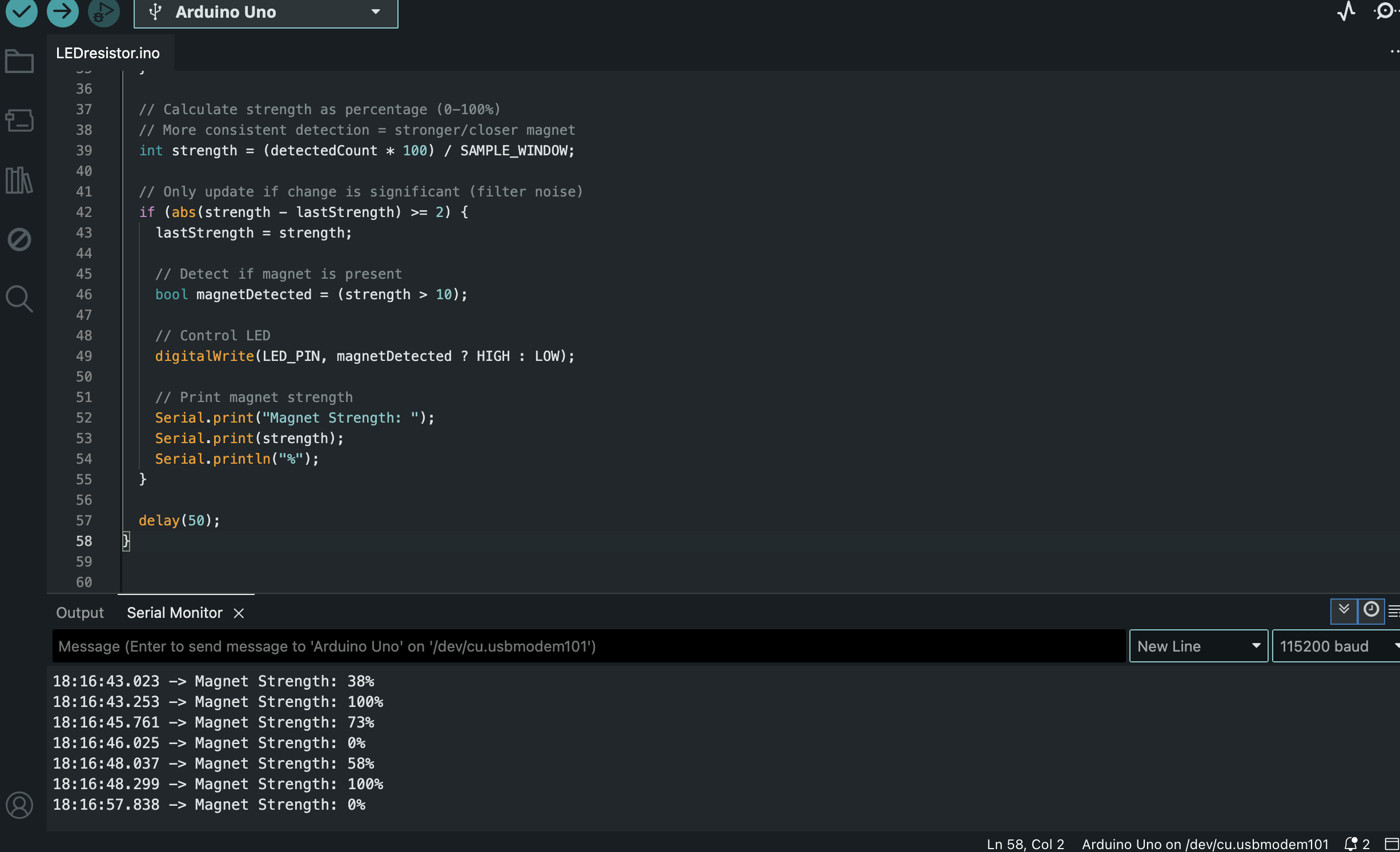Open the Library Manager icon
The height and width of the screenshot is (852, 1400).
pos(19,180)
